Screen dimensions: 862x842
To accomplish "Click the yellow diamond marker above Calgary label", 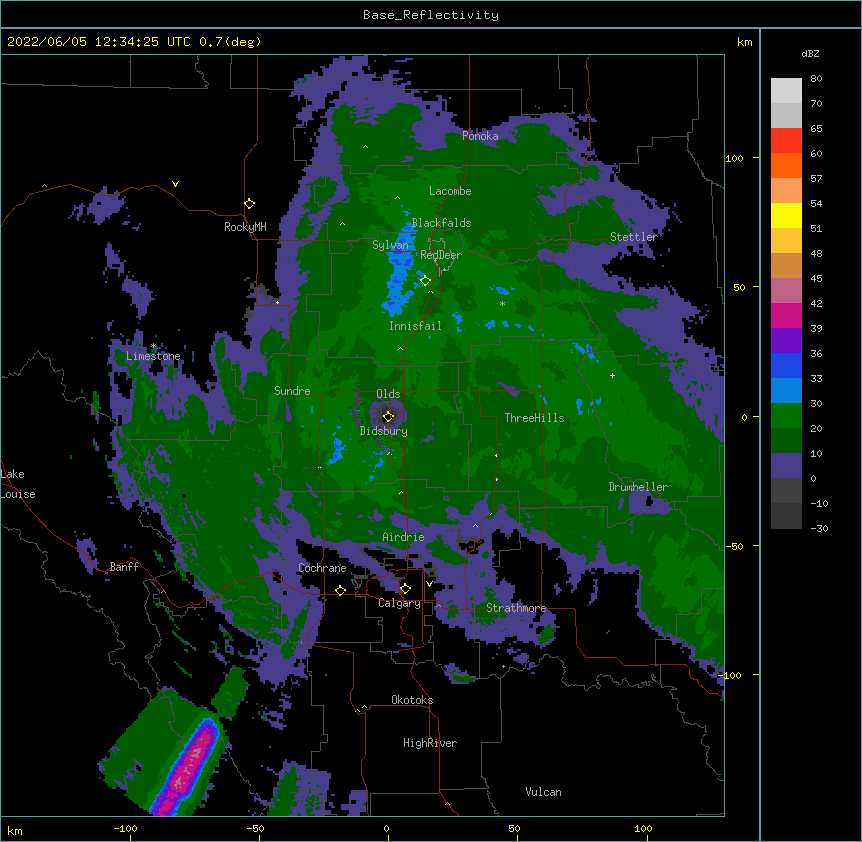I will click(405, 589).
